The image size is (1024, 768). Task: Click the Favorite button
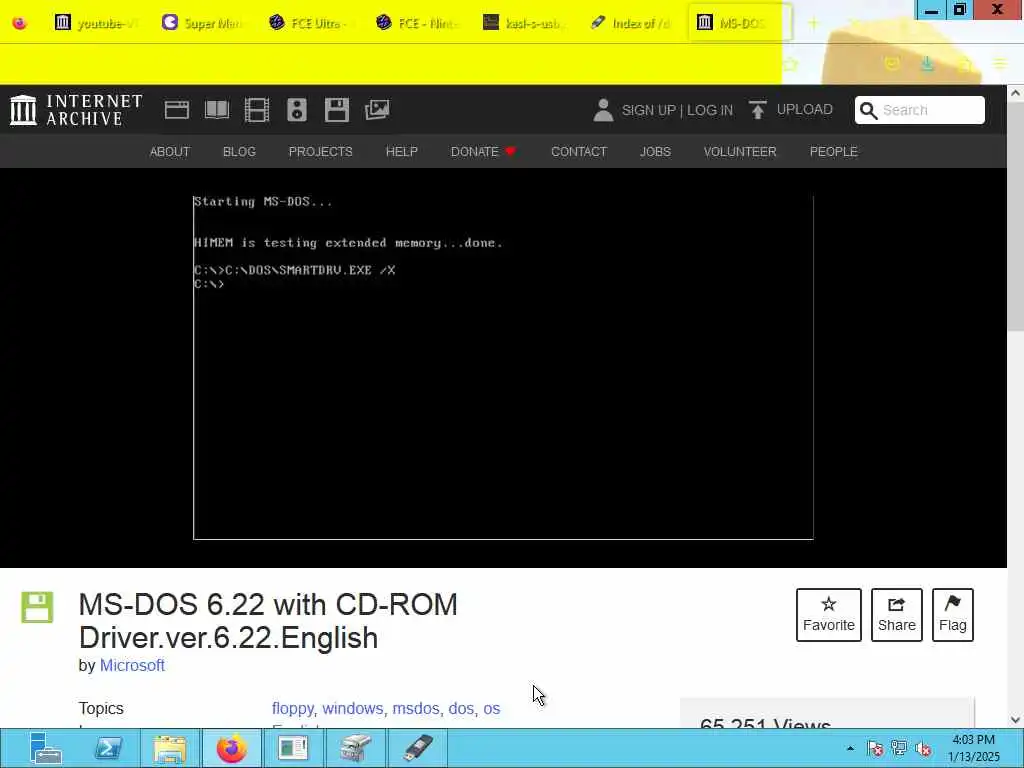point(829,615)
